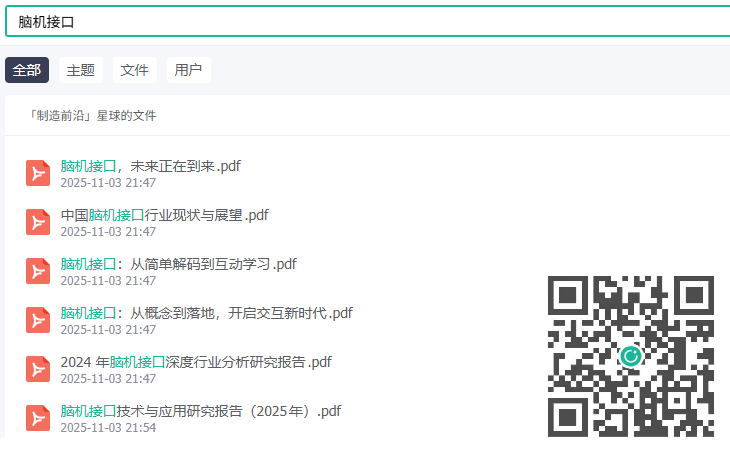This screenshot has width=730, height=449.
Task: Click the search box containing 脑机接口
Action: pos(368,21)
